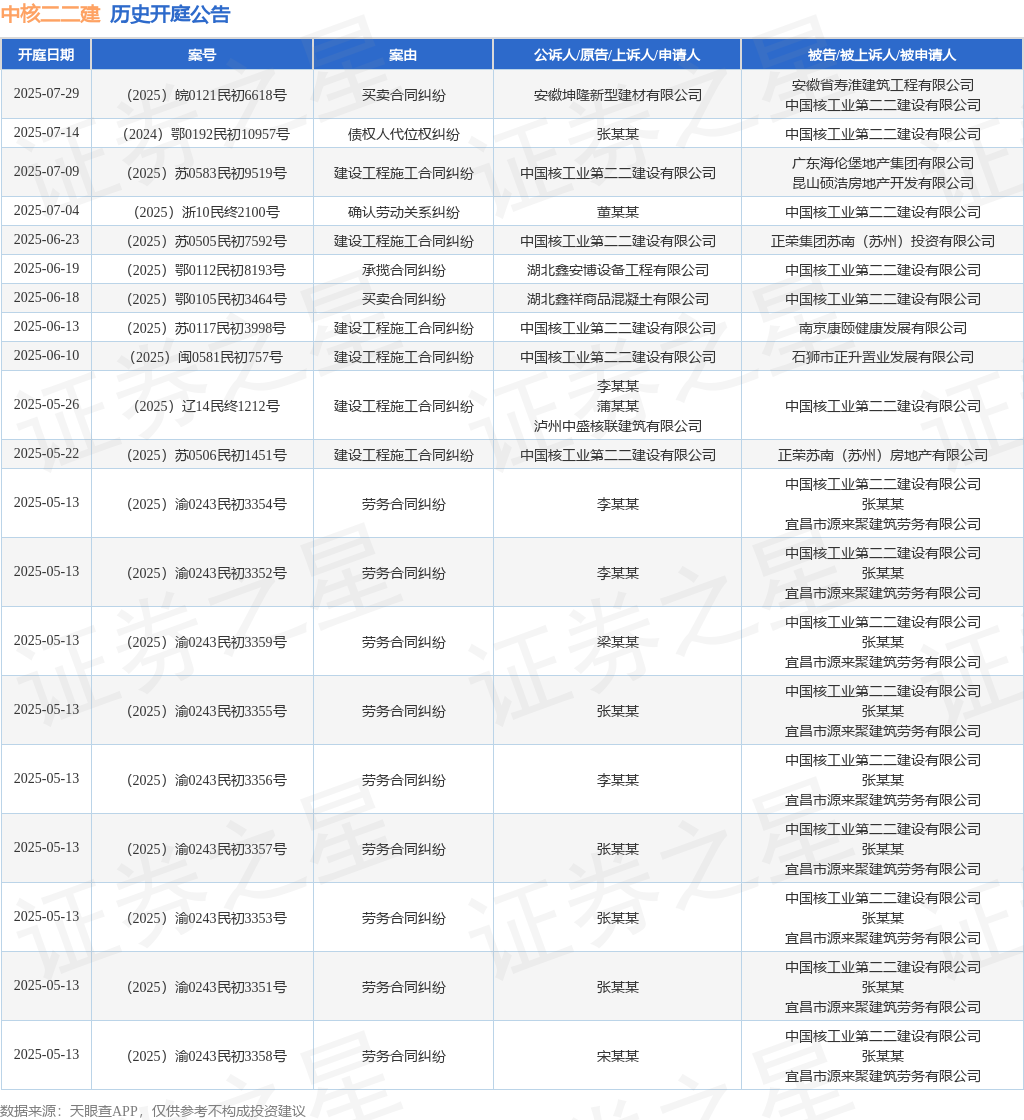
Task: Click defendant 正荣集团苏南（苏州）投资有限公司
Action: pos(883,241)
